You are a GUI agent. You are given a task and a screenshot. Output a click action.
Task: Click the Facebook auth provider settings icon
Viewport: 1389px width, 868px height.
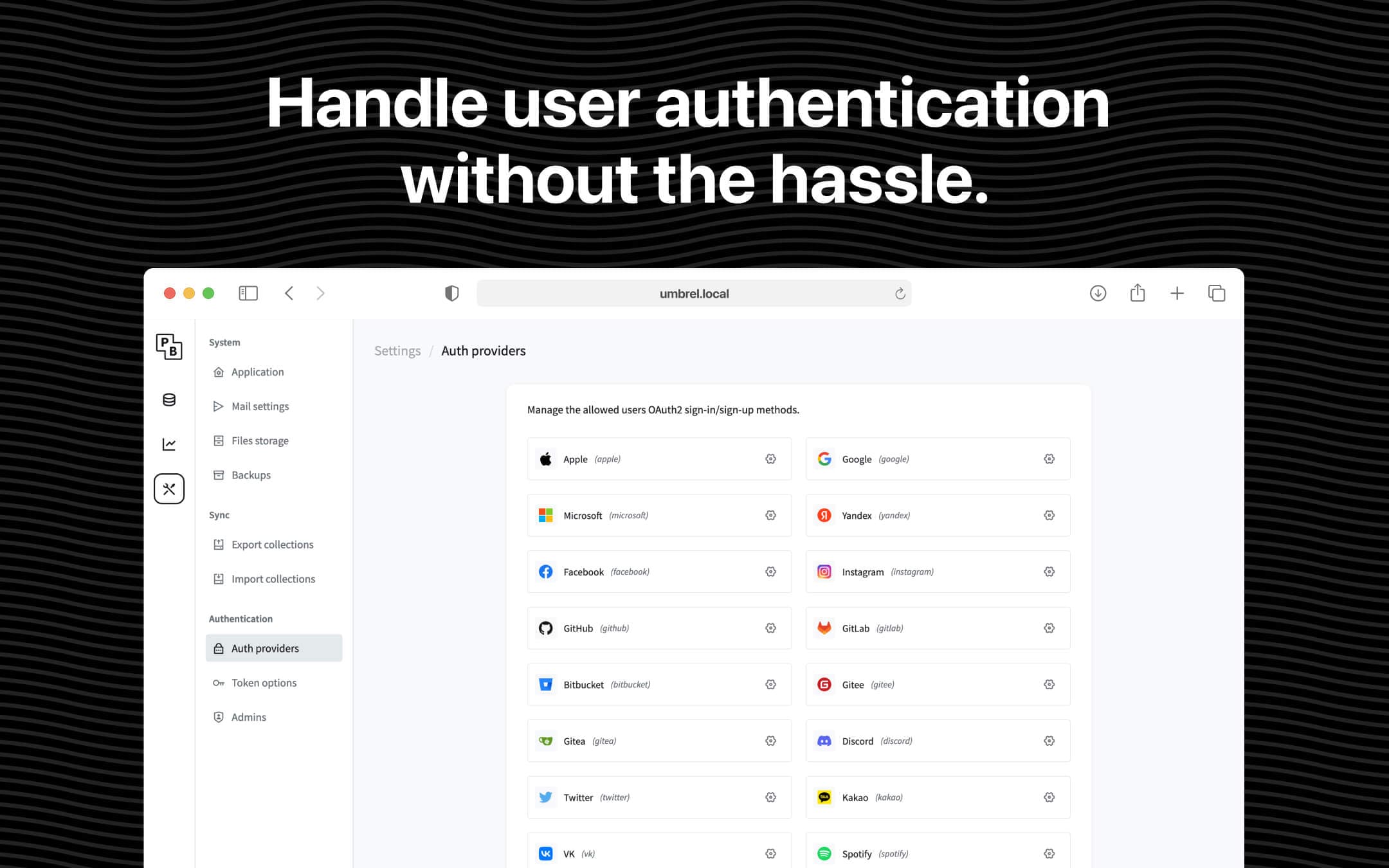click(770, 571)
